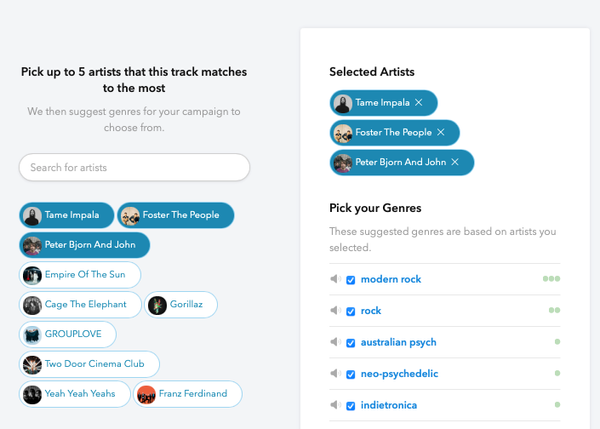The image size is (600, 429).
Task: Toggle the australian psych checkbox
Action: 351,343
